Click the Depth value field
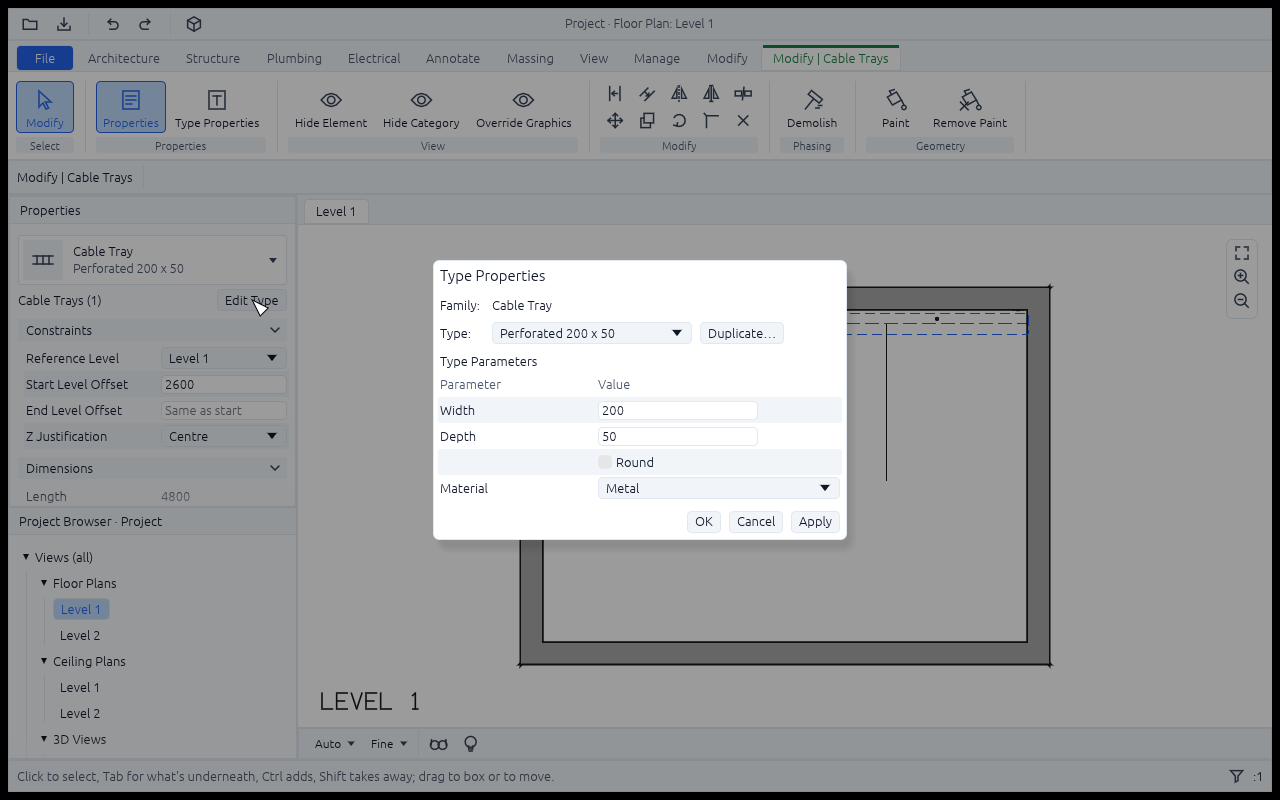The image size is (1280, 800). coord(678,436)
